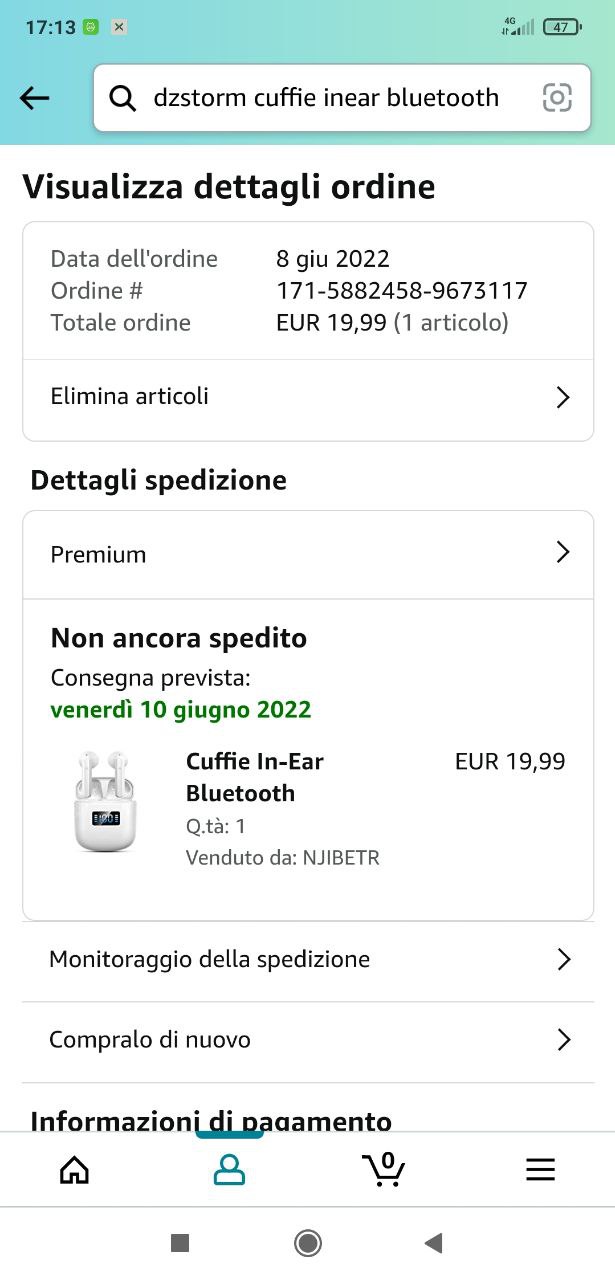The image size is (615, 1280).
Task: Tap the back arrow icon
Action: point(34,97)
